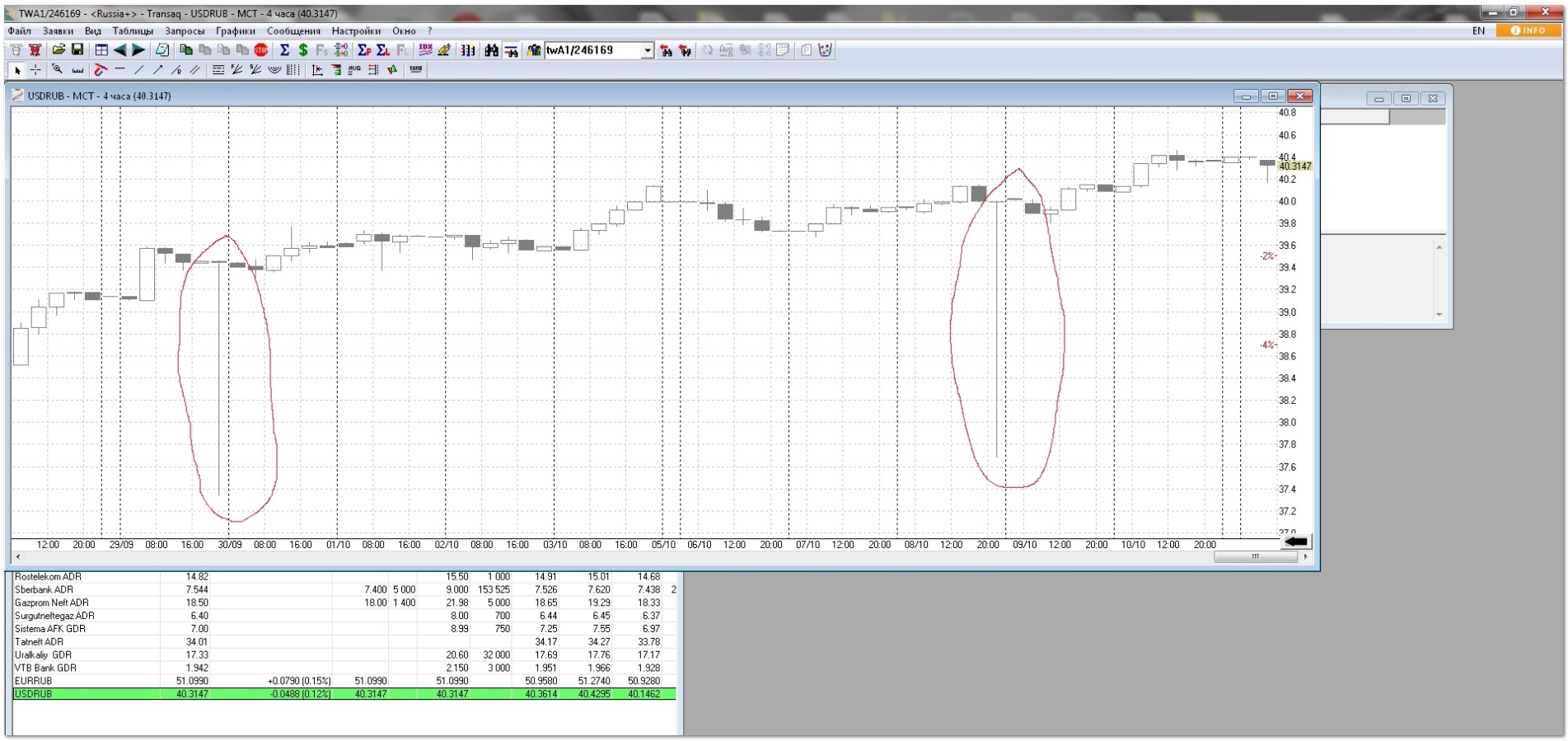This screenshot has width=1568, height=741.
Task: Click the blue sigma icon
Action: click(284, 50)
